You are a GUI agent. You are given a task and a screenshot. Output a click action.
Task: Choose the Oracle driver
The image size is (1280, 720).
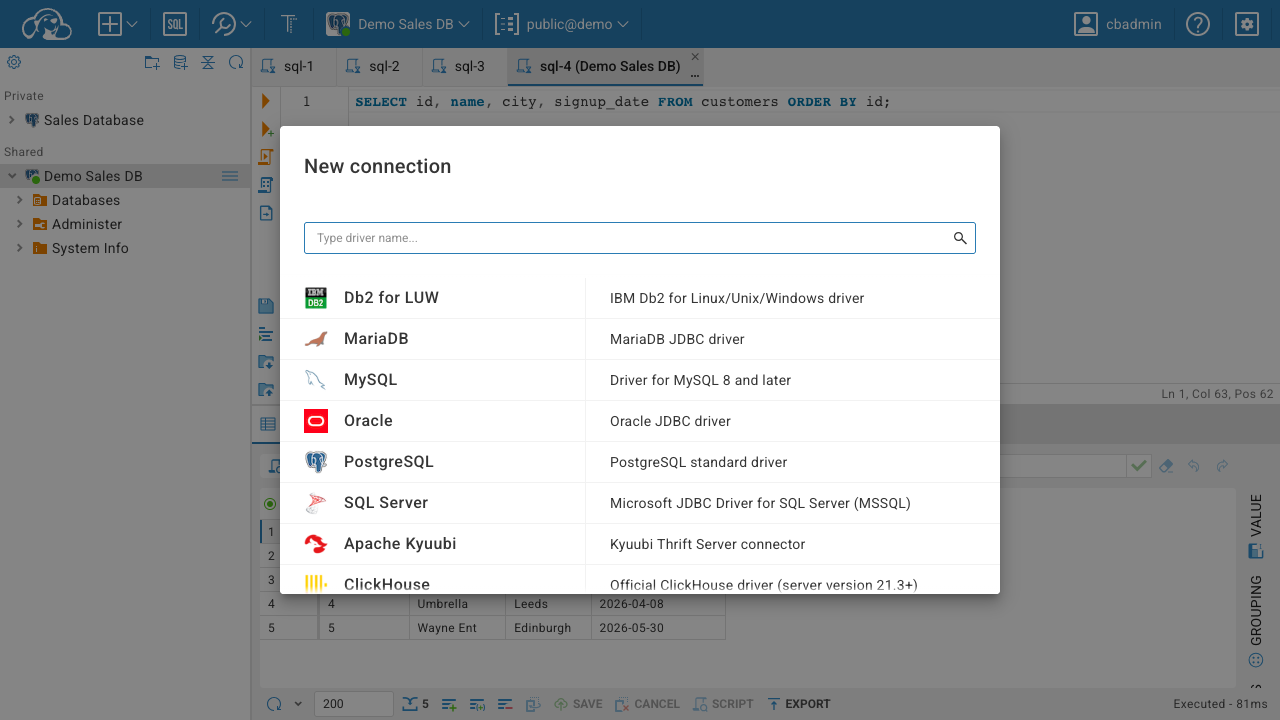[x=640, y=421]
